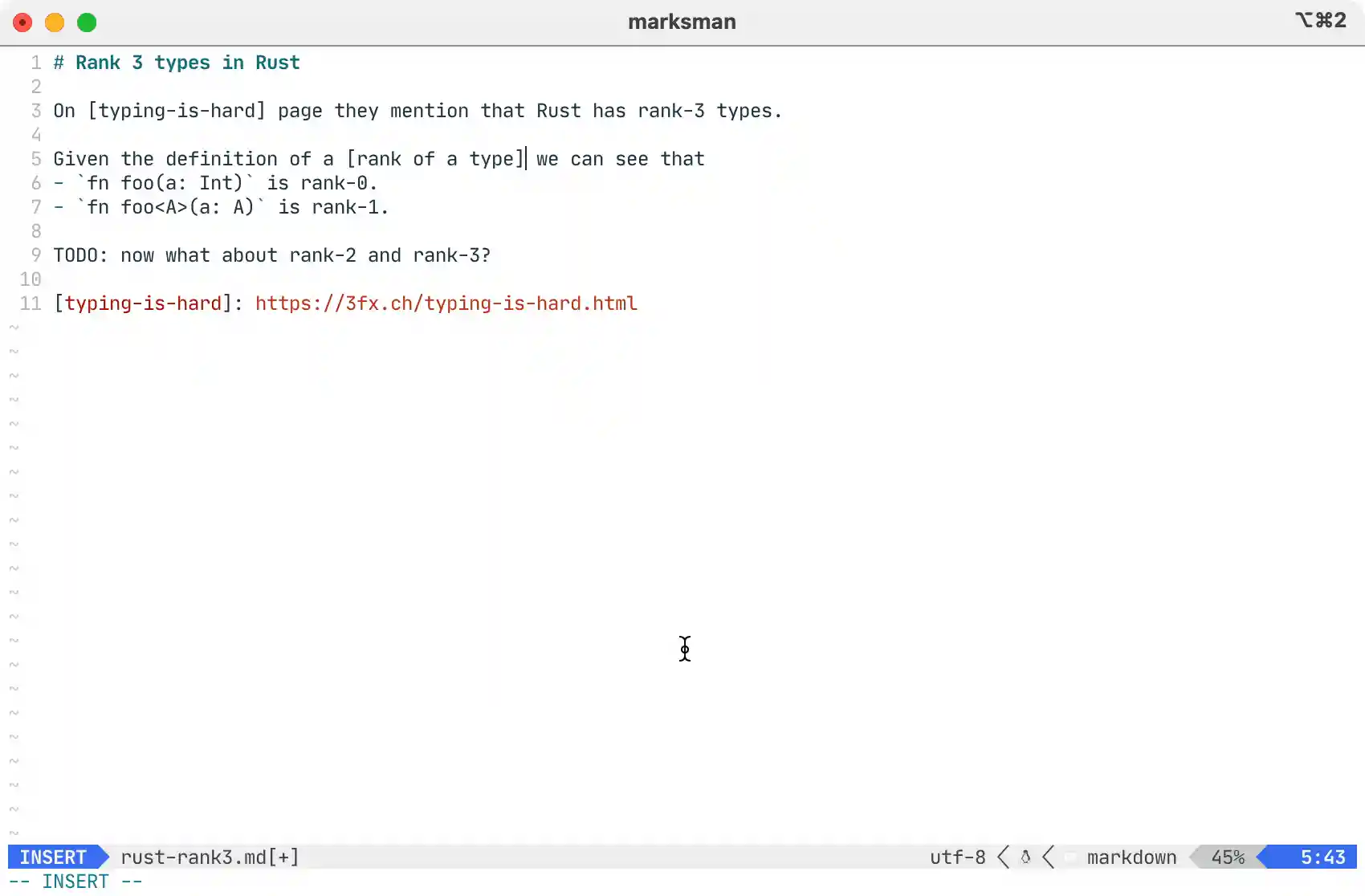
Task: Select the marksman title in the titlebar
Action: tap(682, 22)
